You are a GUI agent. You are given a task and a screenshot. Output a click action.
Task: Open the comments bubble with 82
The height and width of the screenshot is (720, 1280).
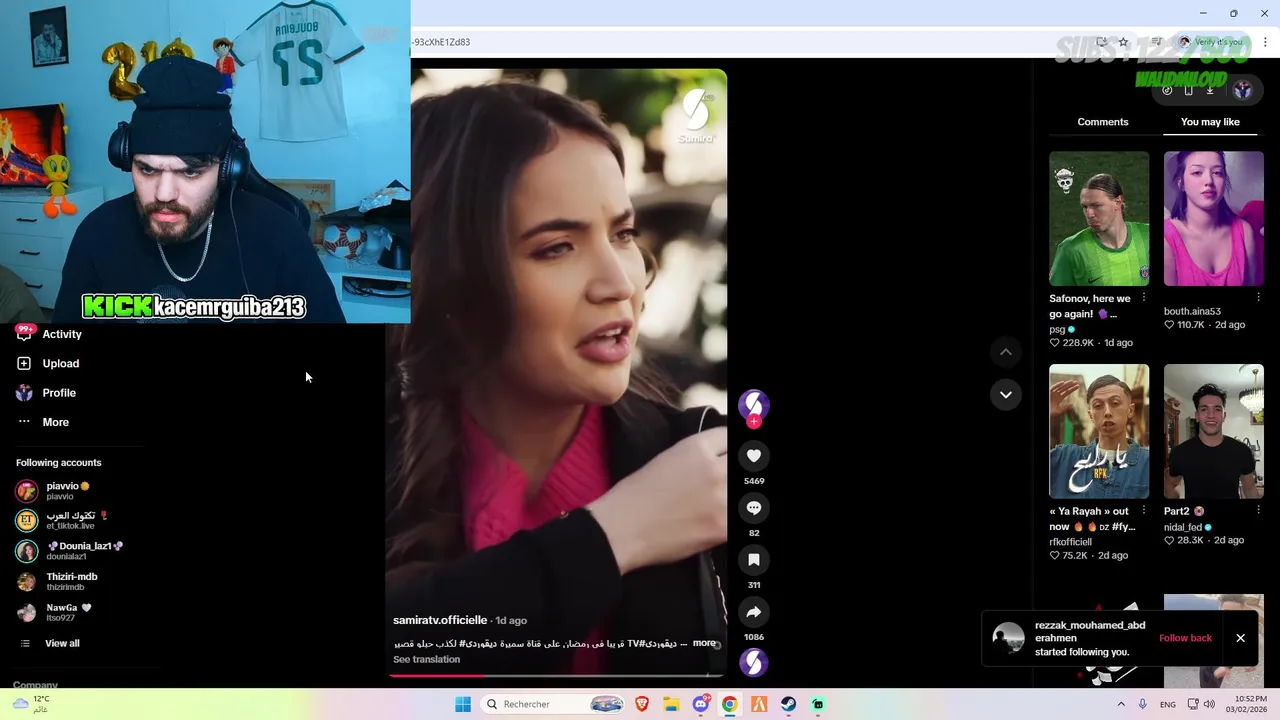754,508
